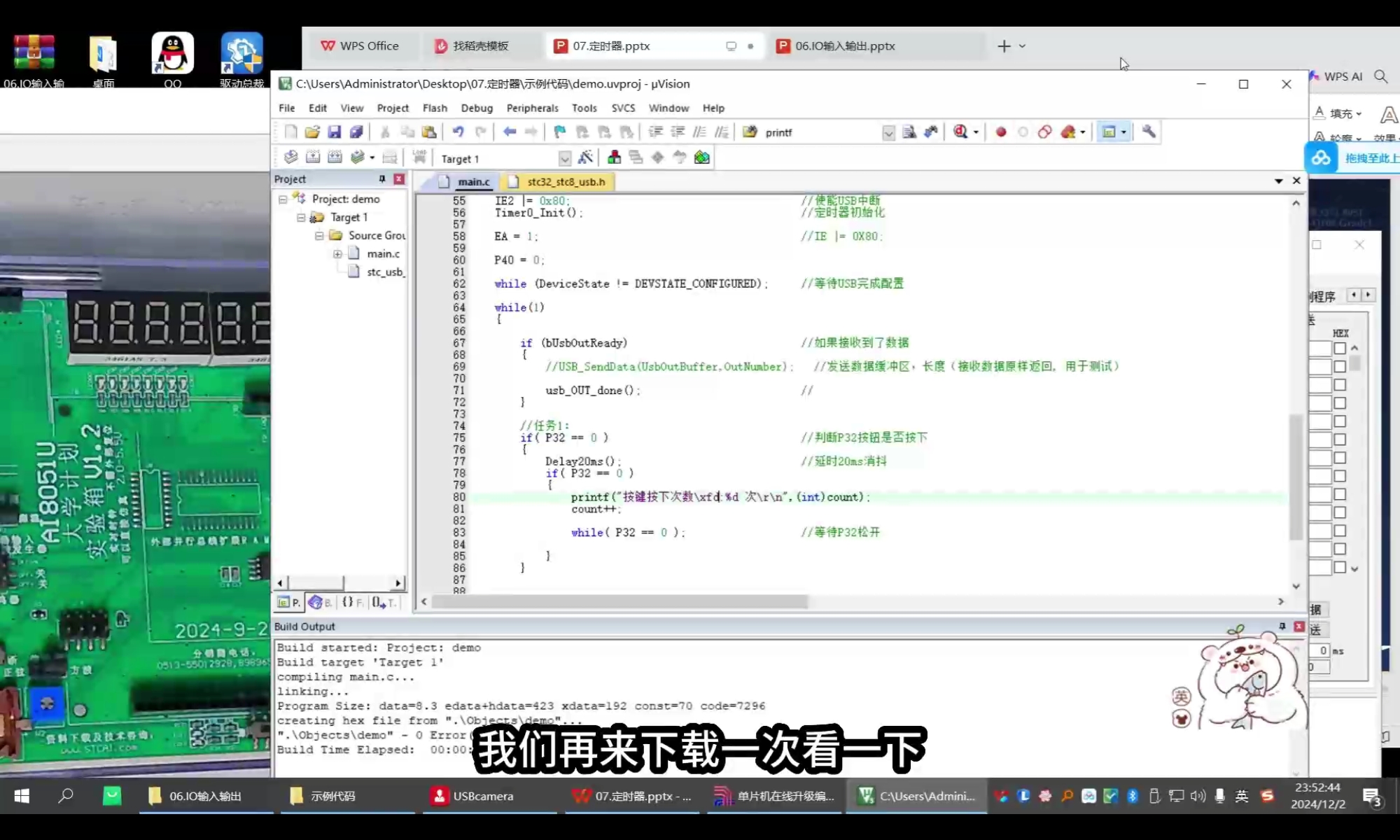Download to flash with the LOAD icon
This screenshot has width=1400, height=840.
[x=419, y=157]
